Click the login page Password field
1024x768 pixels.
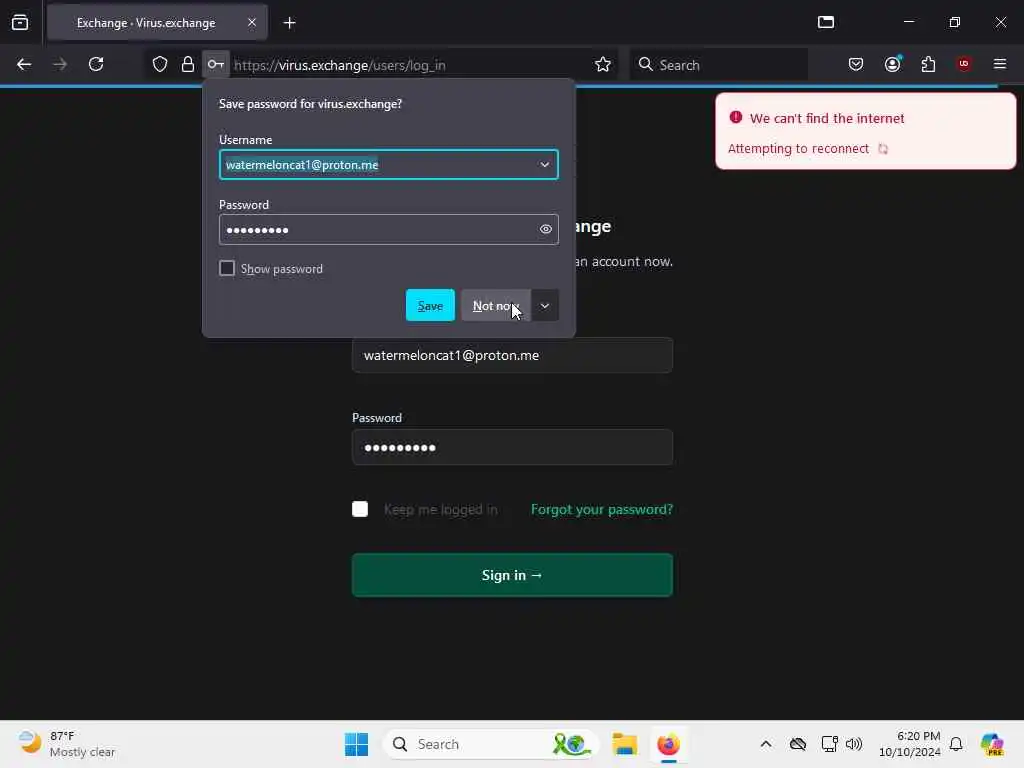point(512,447)
